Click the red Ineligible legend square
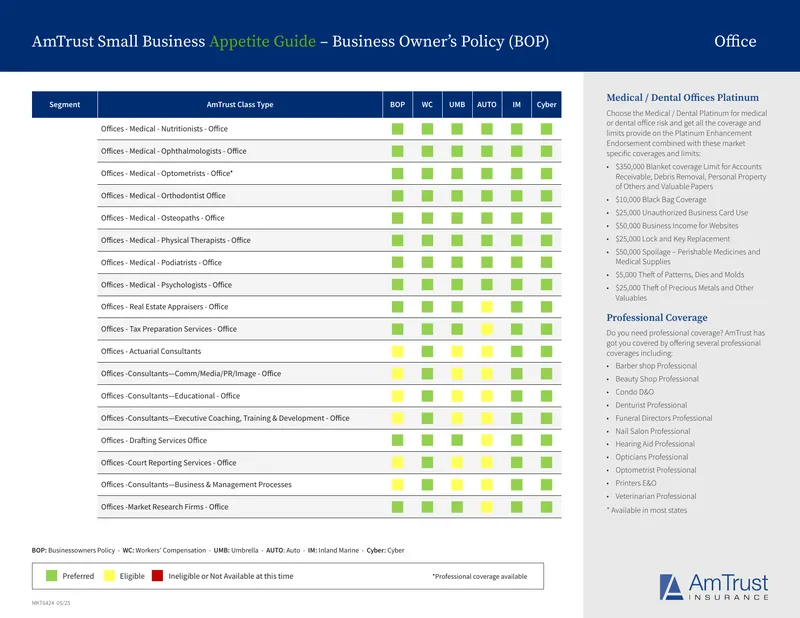The height and width of the screenshot is (618, 800). tap(157, 576)
